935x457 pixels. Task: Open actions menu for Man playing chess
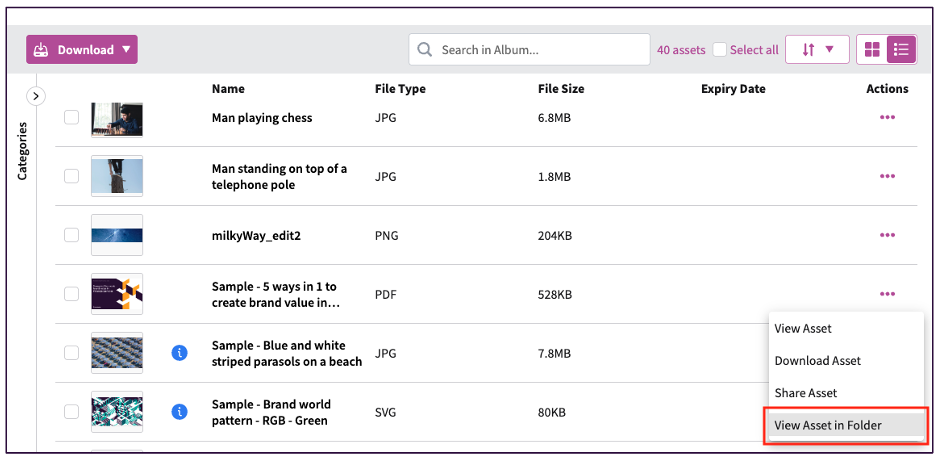pos(887,118)
